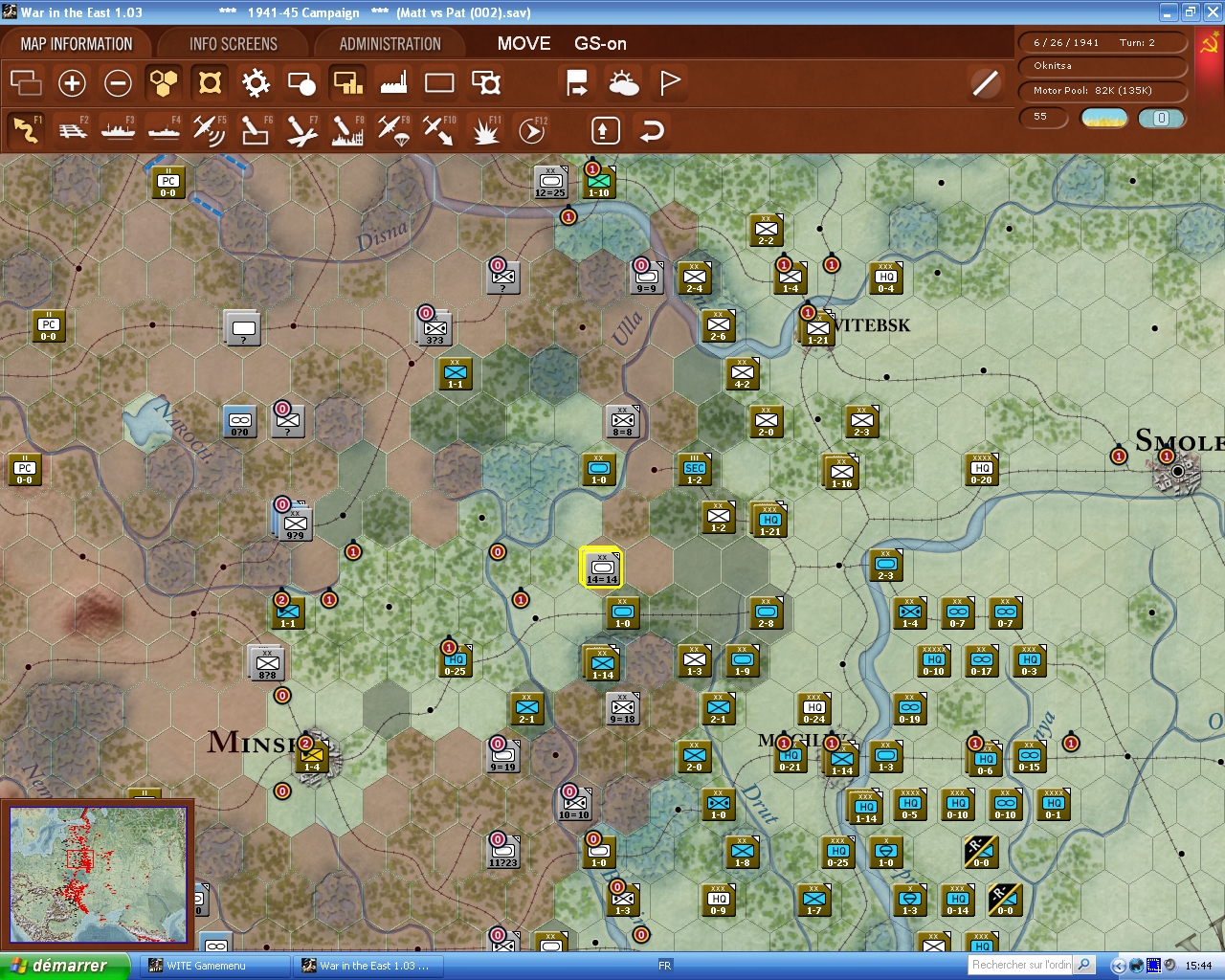Open the weather icon with sun and cloud
The width and height of the screenshot is (1225, 980).
[x=624, y=83]
